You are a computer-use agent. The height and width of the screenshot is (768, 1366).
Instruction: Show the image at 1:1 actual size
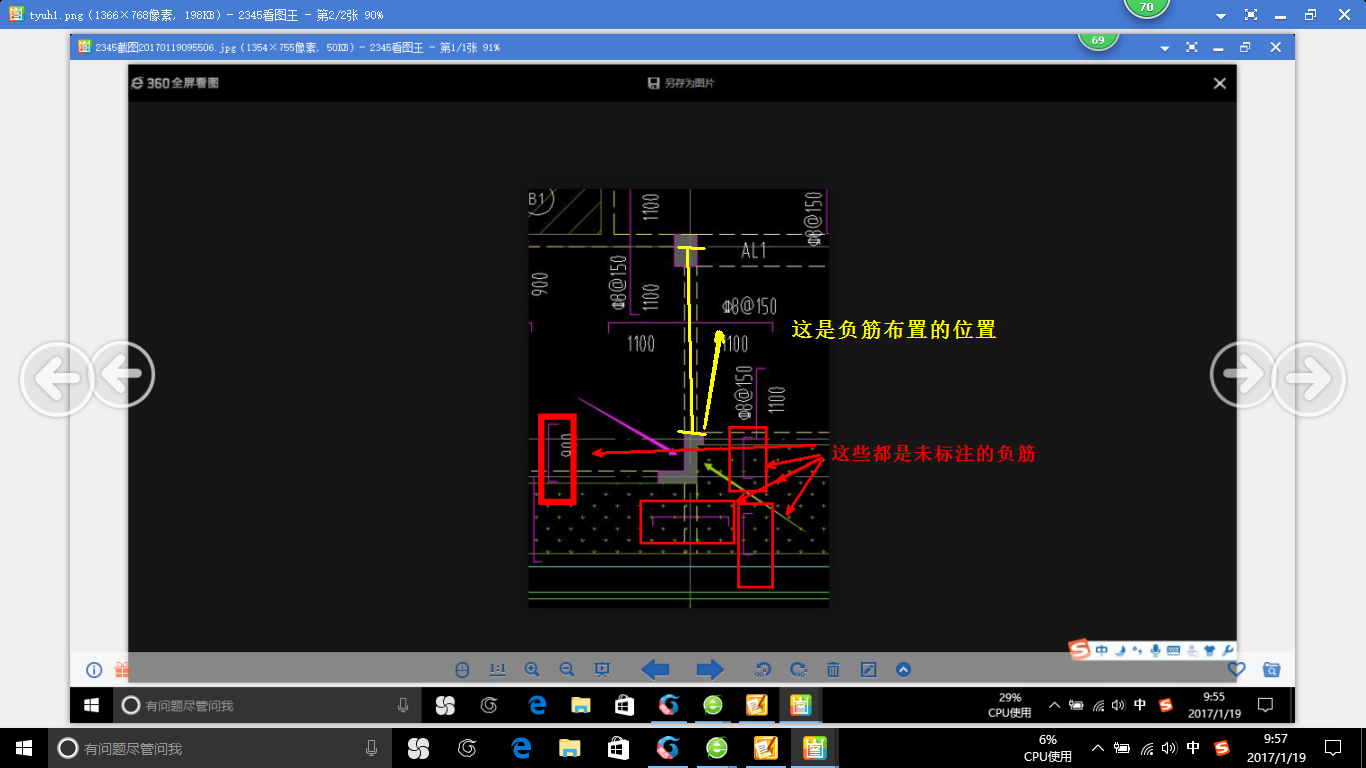coord(497,670)
